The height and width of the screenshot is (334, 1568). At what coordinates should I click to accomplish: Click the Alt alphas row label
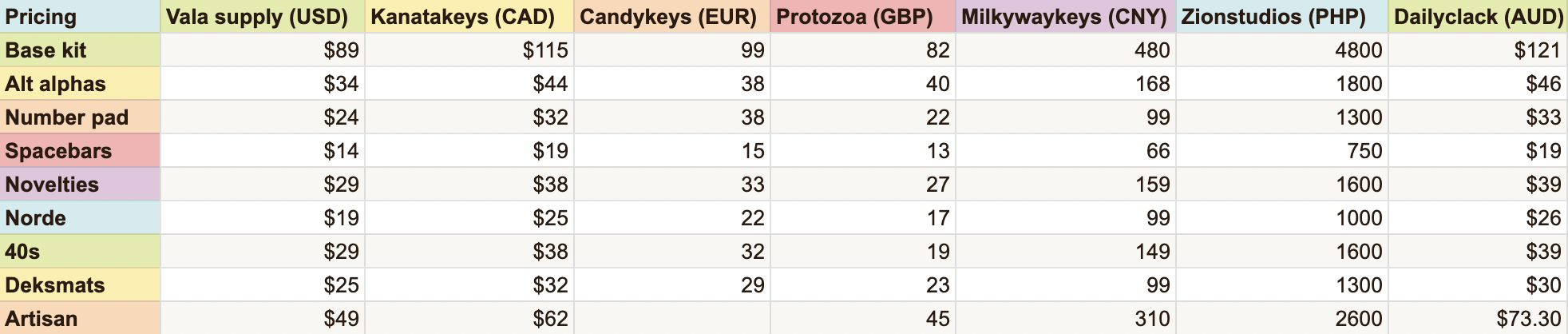80,84
